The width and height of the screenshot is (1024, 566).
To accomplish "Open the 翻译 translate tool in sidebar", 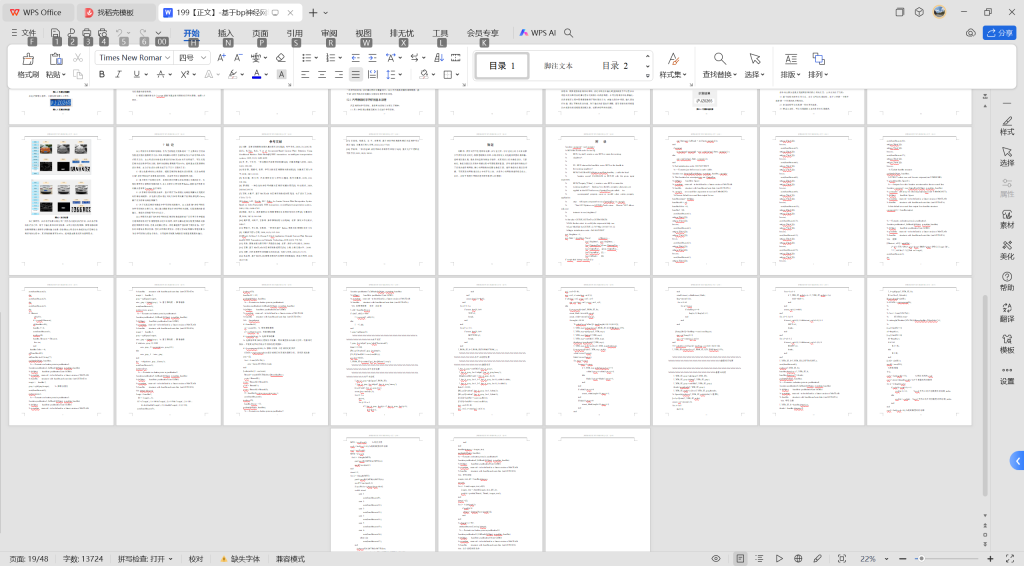I will [x=1006, y=311].
